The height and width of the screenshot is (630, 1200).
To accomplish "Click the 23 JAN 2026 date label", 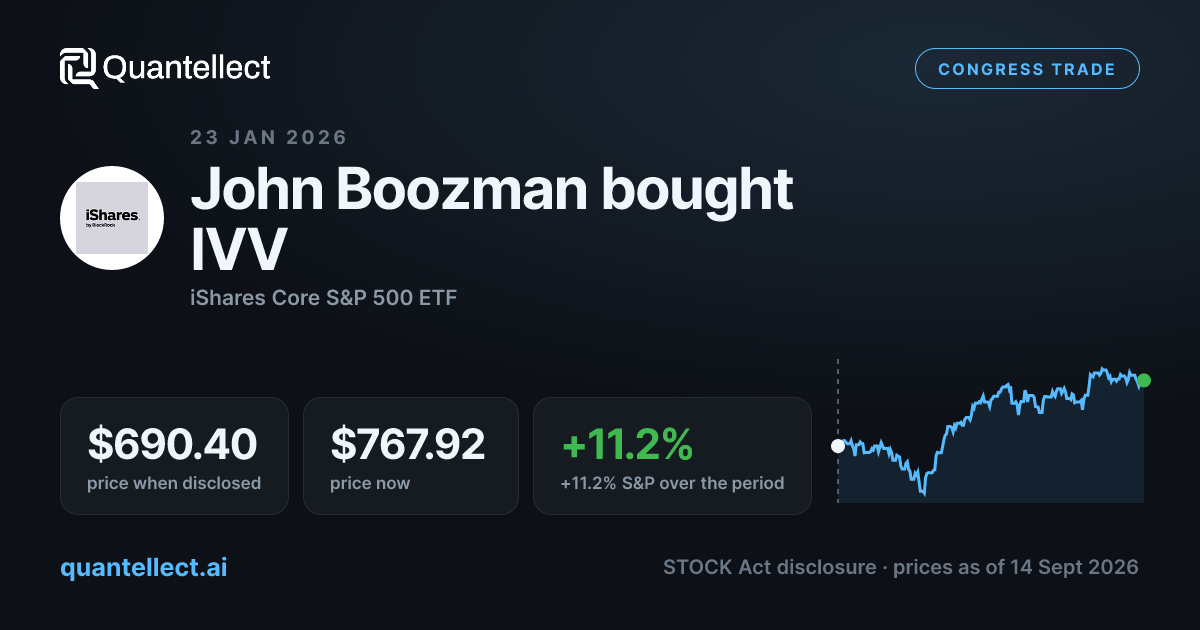I will pos(269,138).
